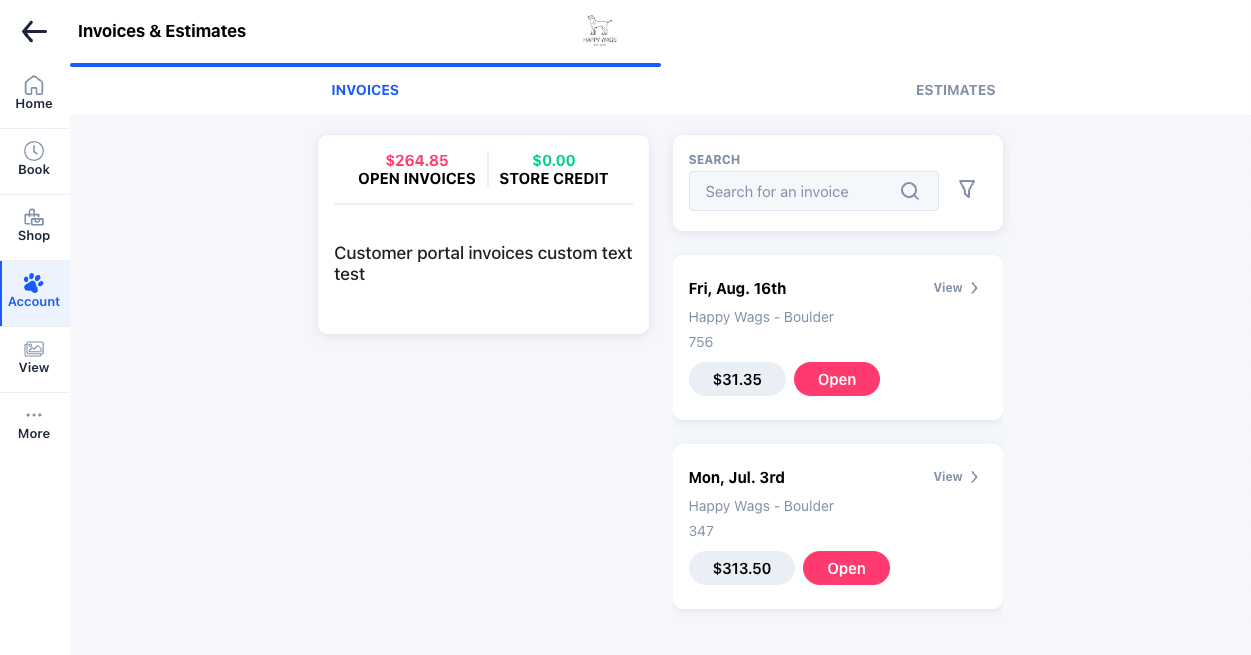Open the More ellipsis menu
Viewport: 1251px width, 655px height.
point(34,415)
